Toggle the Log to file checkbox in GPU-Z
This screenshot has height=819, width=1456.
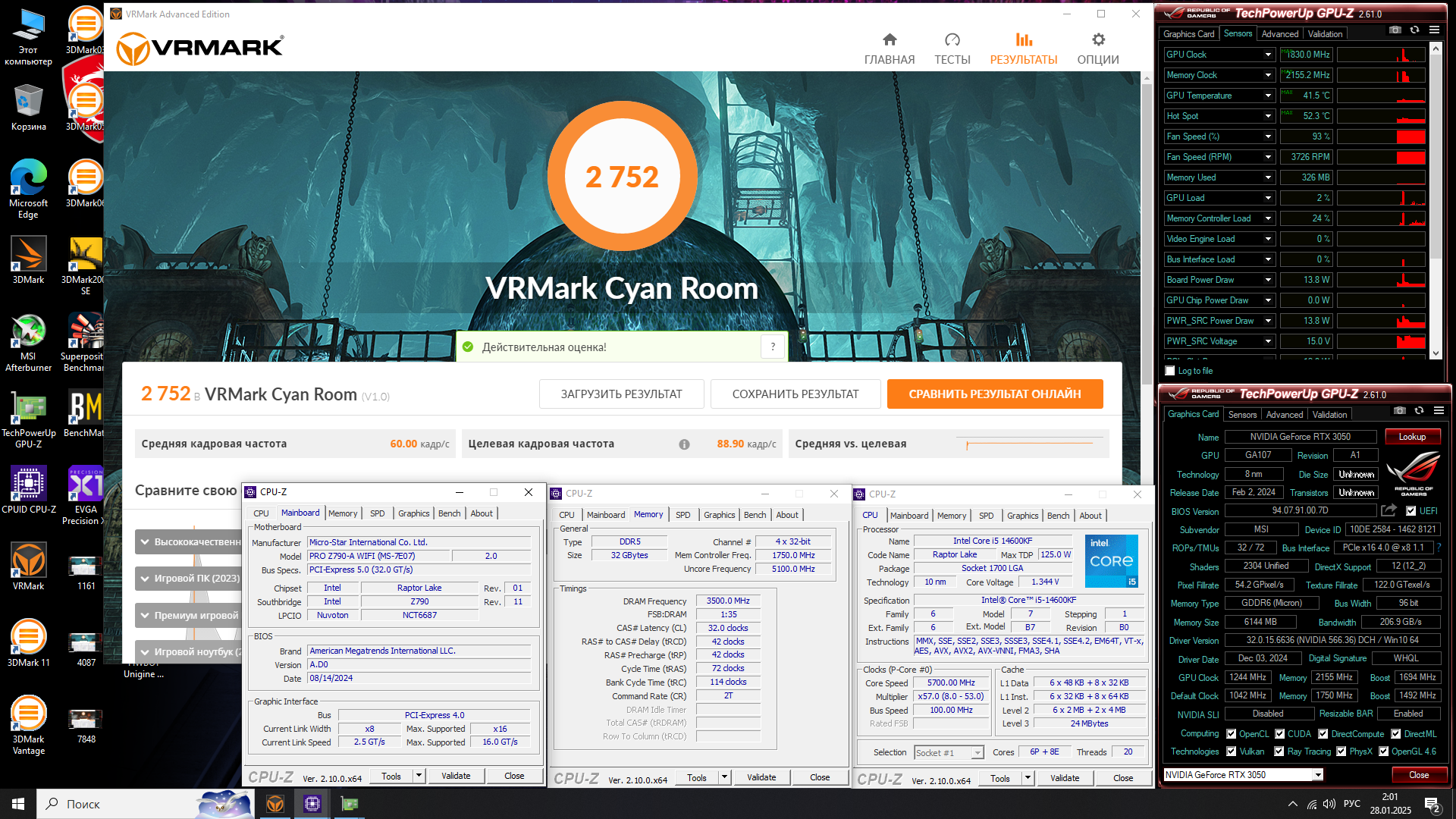[x=1170, y=371]
